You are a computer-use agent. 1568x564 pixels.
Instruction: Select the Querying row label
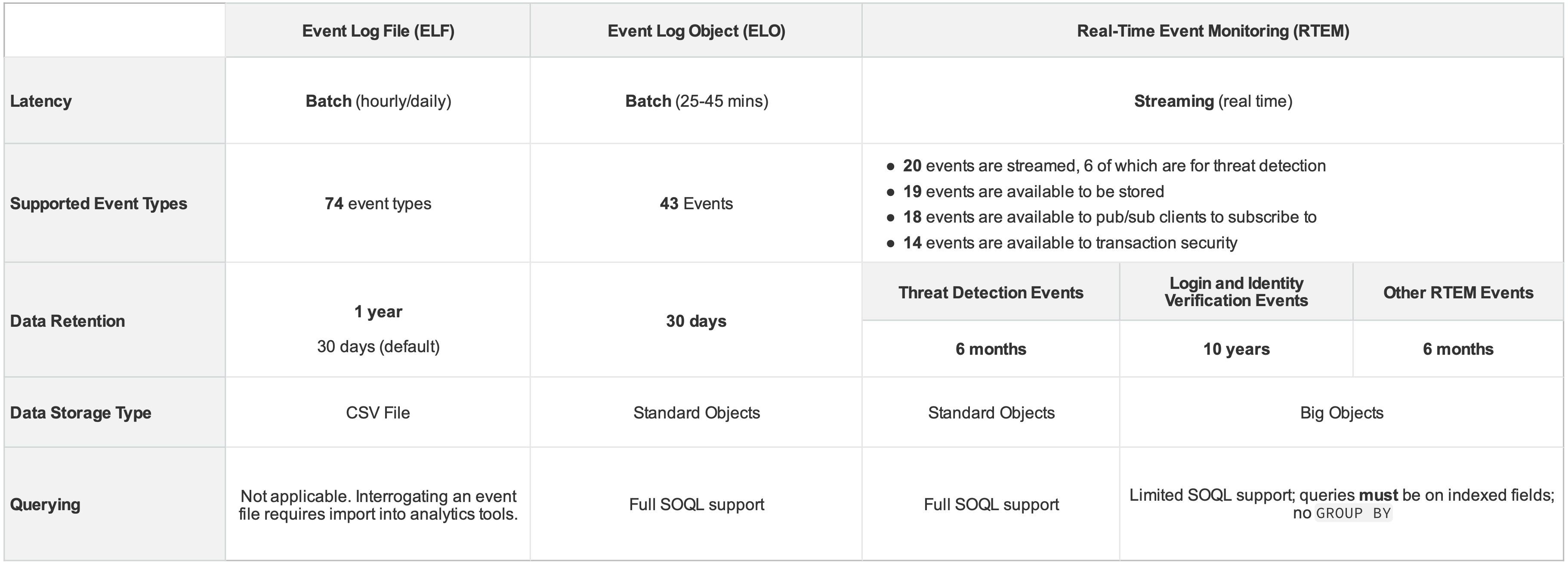(45, 504)
